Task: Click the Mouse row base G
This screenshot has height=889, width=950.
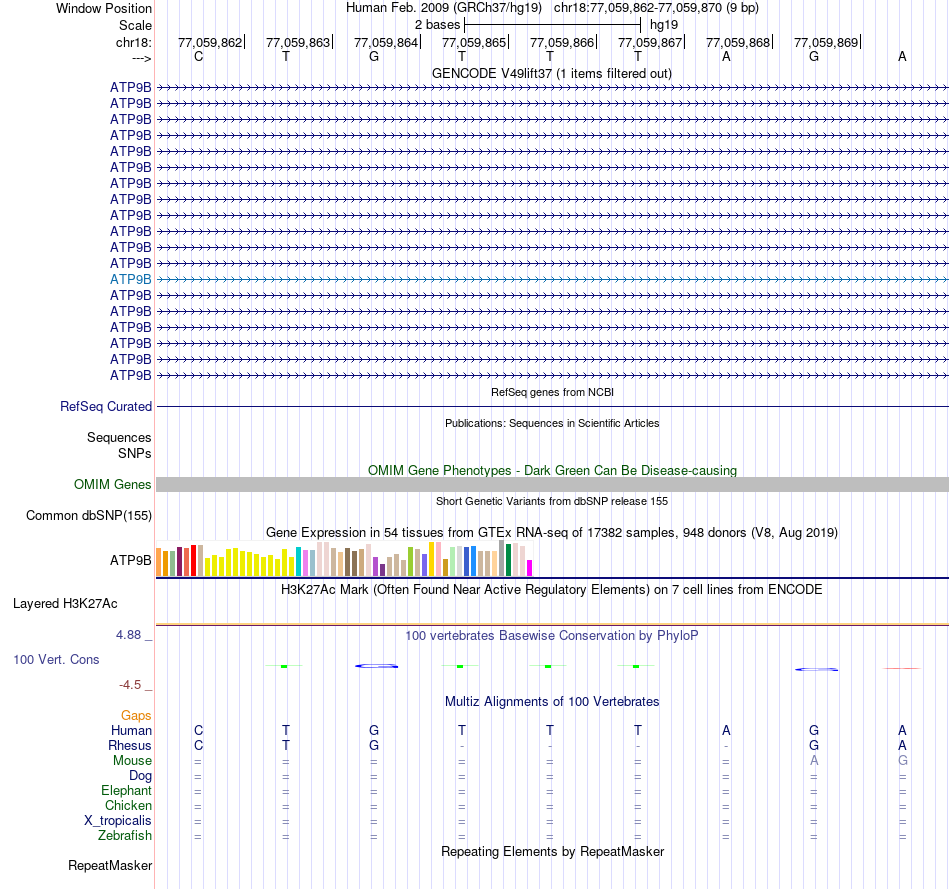Action: [x=902, y=761]
